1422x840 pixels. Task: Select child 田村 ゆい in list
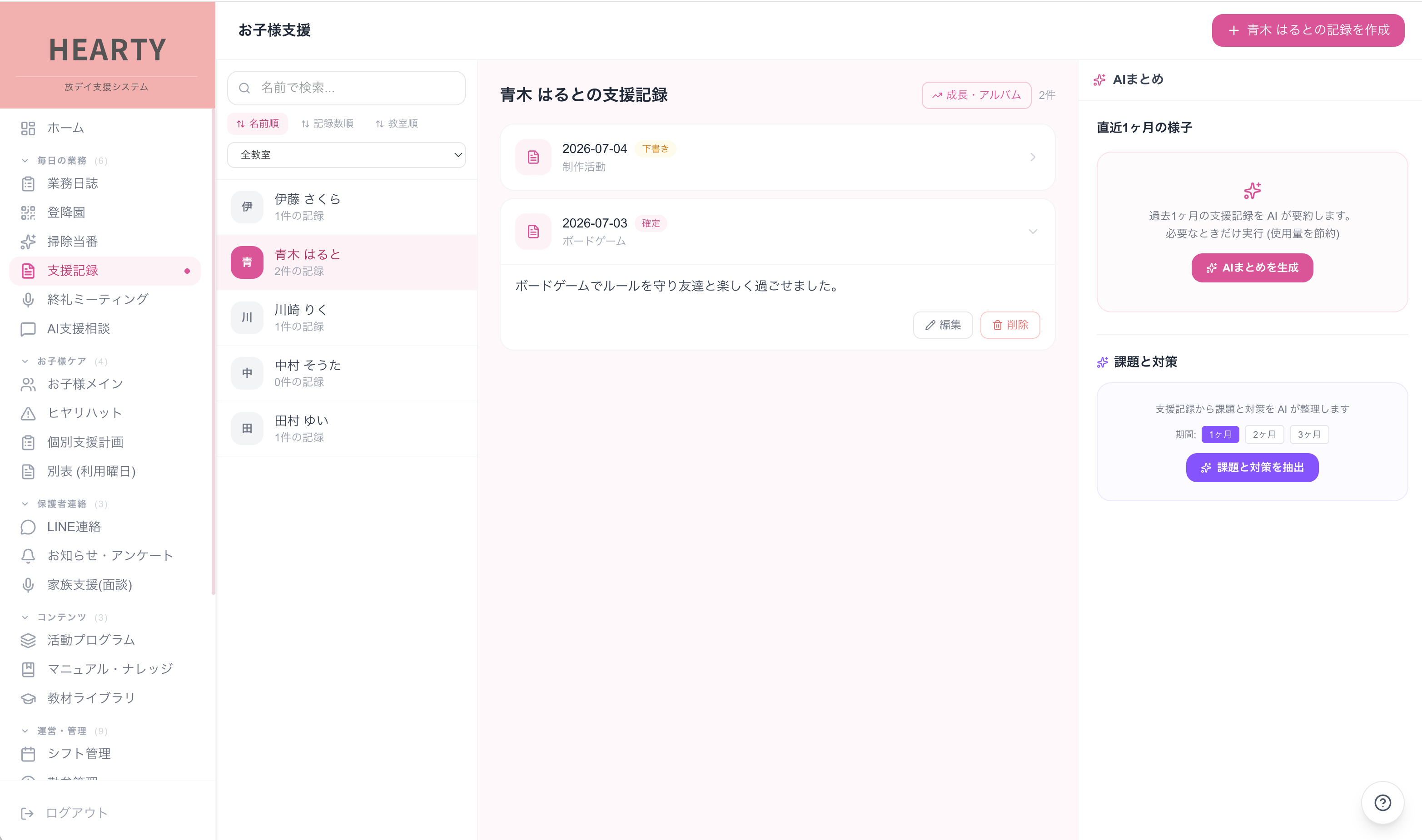tap(347, 429)
